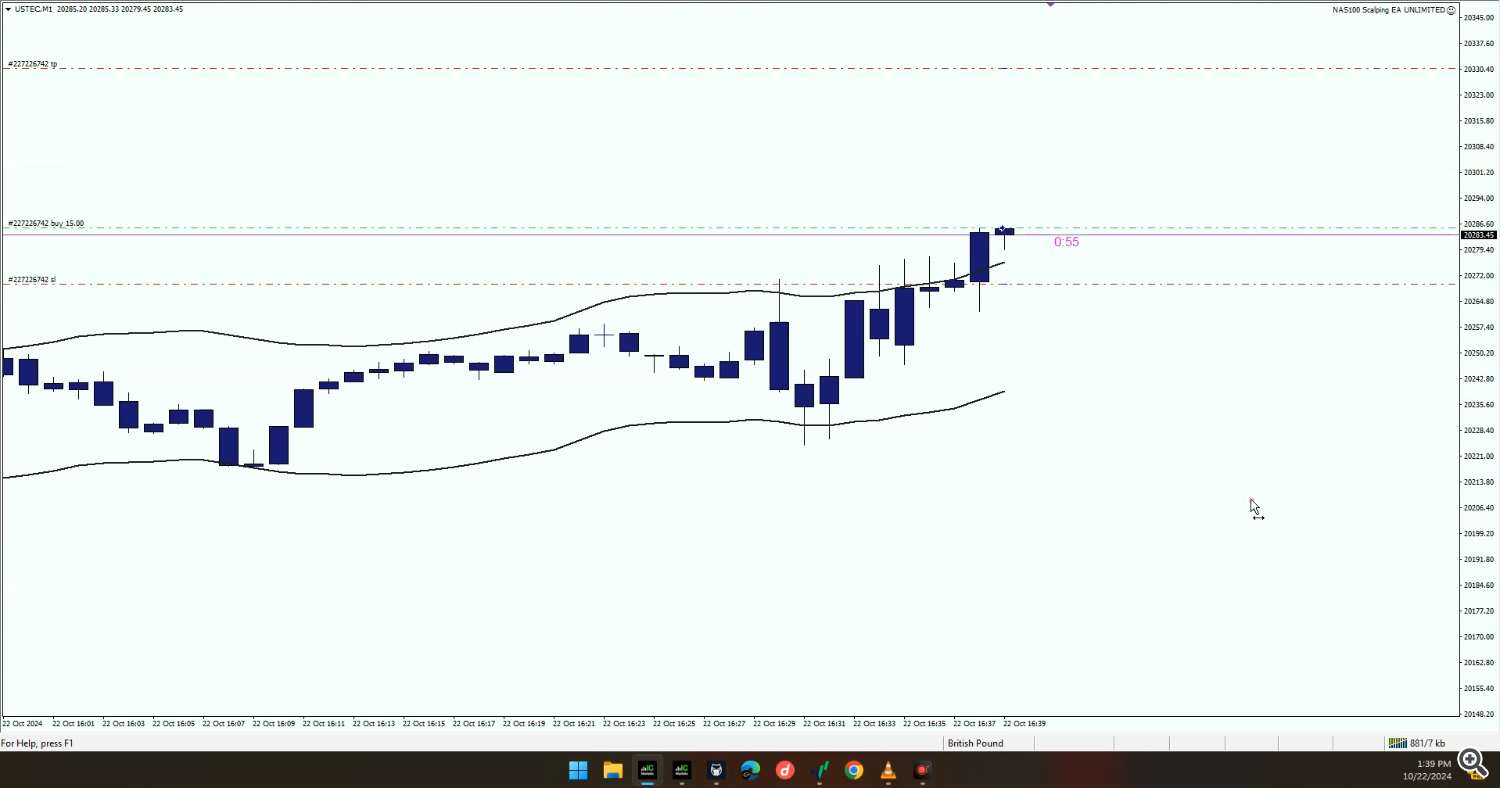Click the current price label 20283.45
This screenshot has width=1500, height=788.
point(1477,235)
